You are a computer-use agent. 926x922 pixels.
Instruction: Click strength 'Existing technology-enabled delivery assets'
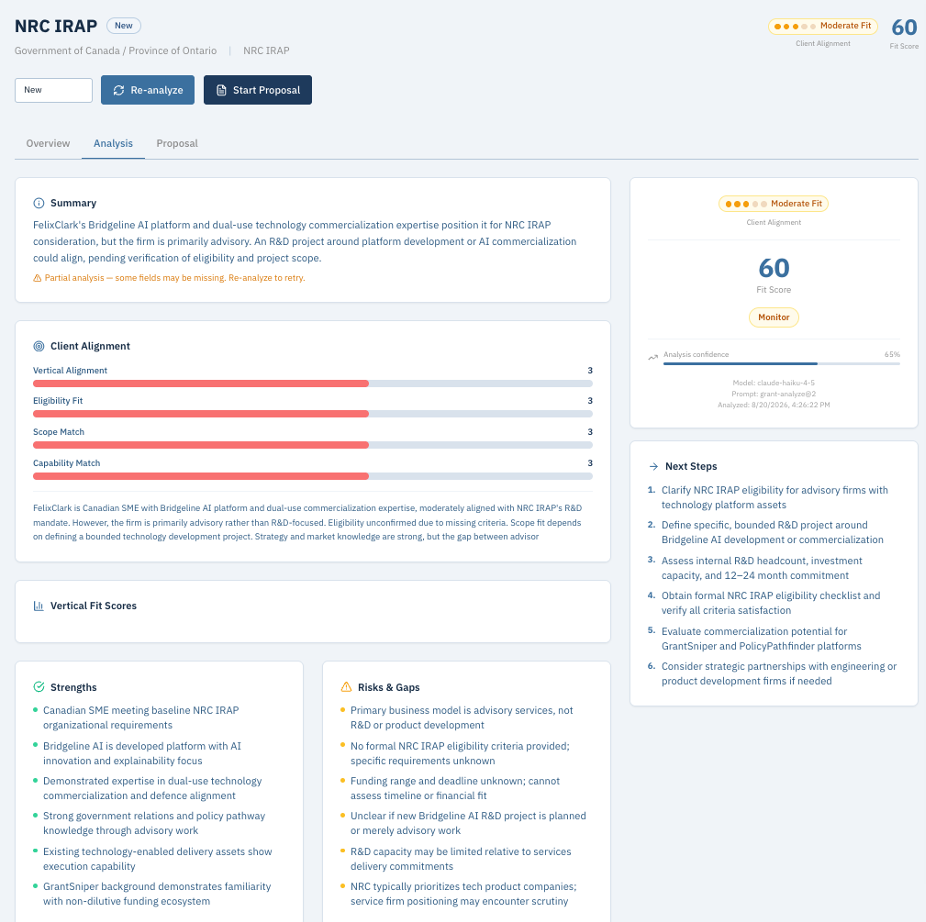[158, 859]
